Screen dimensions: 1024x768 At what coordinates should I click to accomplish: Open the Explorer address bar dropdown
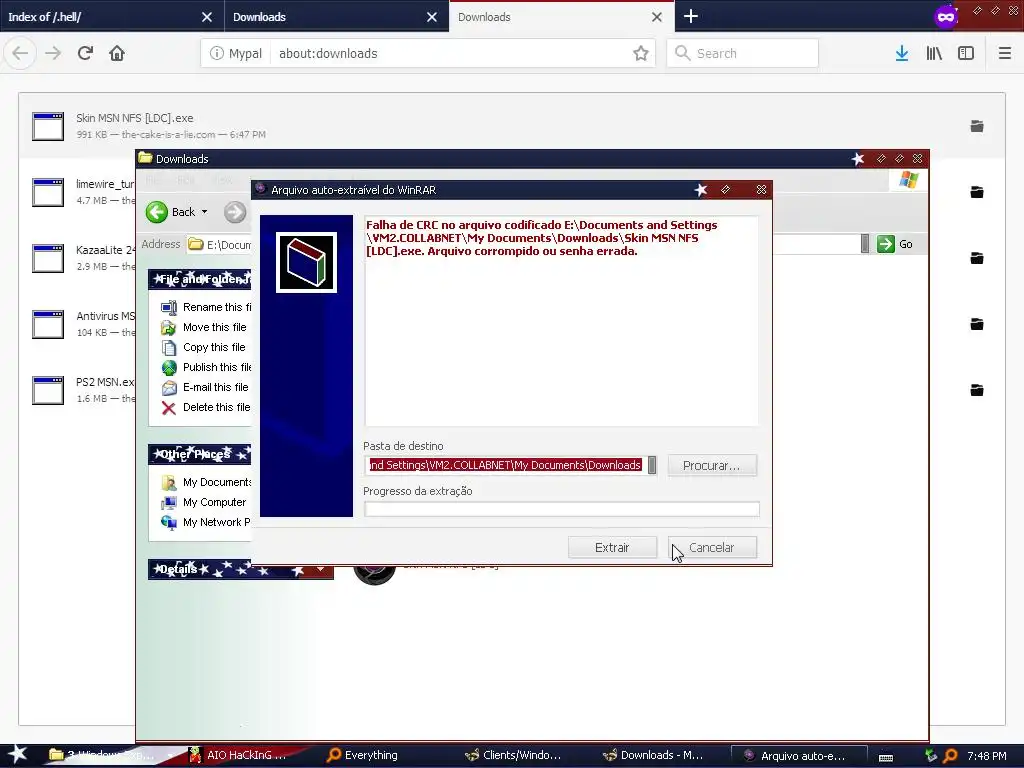(x=865, y=244)
